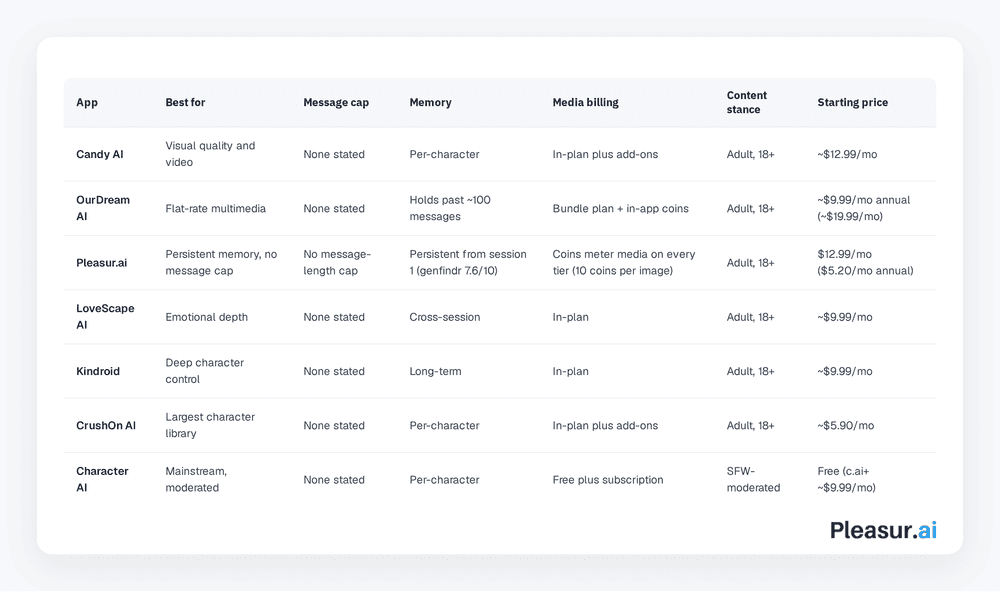Select the LoveScape AI row name

pos(105,316)
